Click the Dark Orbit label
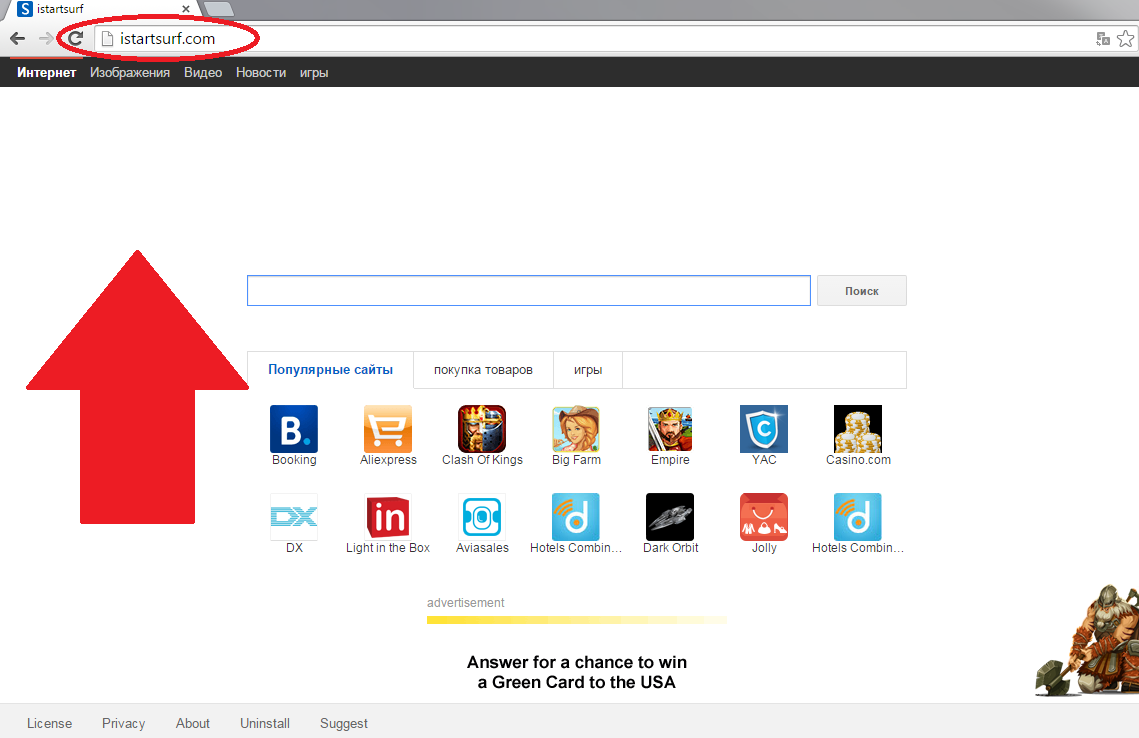The height and width of the screenshot is (738, 1139). point(670,548)
